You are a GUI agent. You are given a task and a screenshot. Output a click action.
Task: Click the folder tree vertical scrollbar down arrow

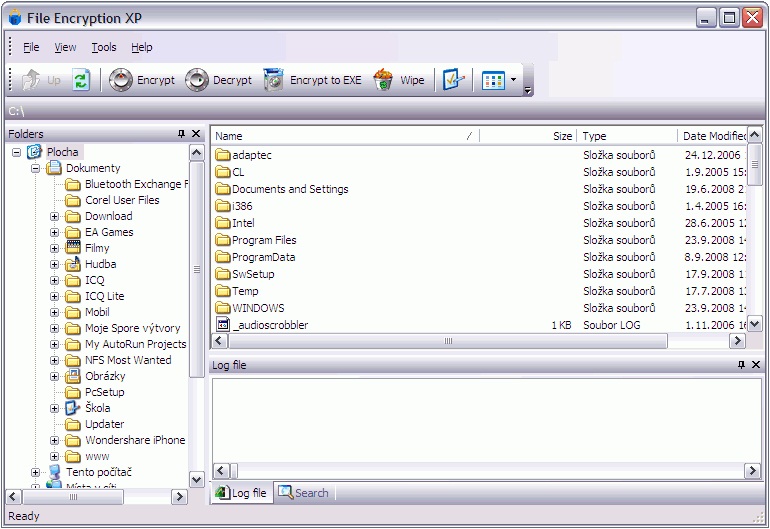(x=197, y=480)
